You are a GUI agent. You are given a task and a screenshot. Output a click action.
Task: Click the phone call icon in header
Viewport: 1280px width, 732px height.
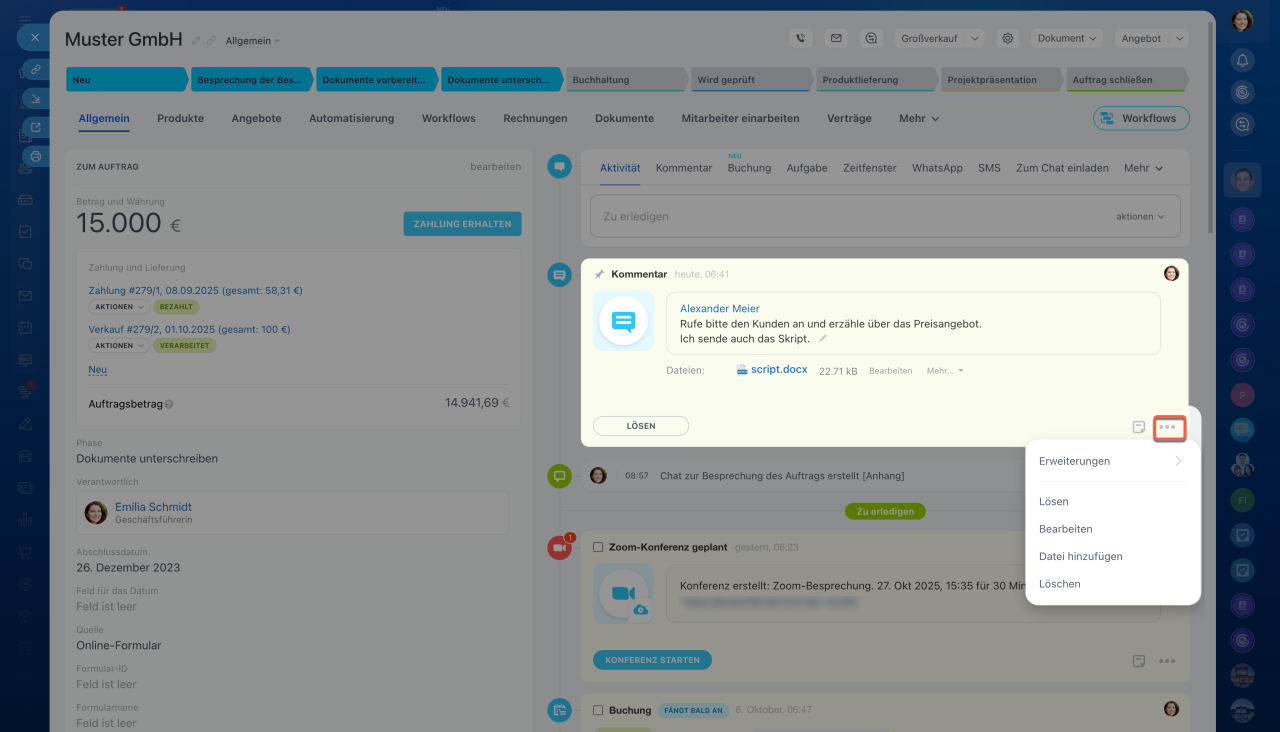click(x=800, y=39)
